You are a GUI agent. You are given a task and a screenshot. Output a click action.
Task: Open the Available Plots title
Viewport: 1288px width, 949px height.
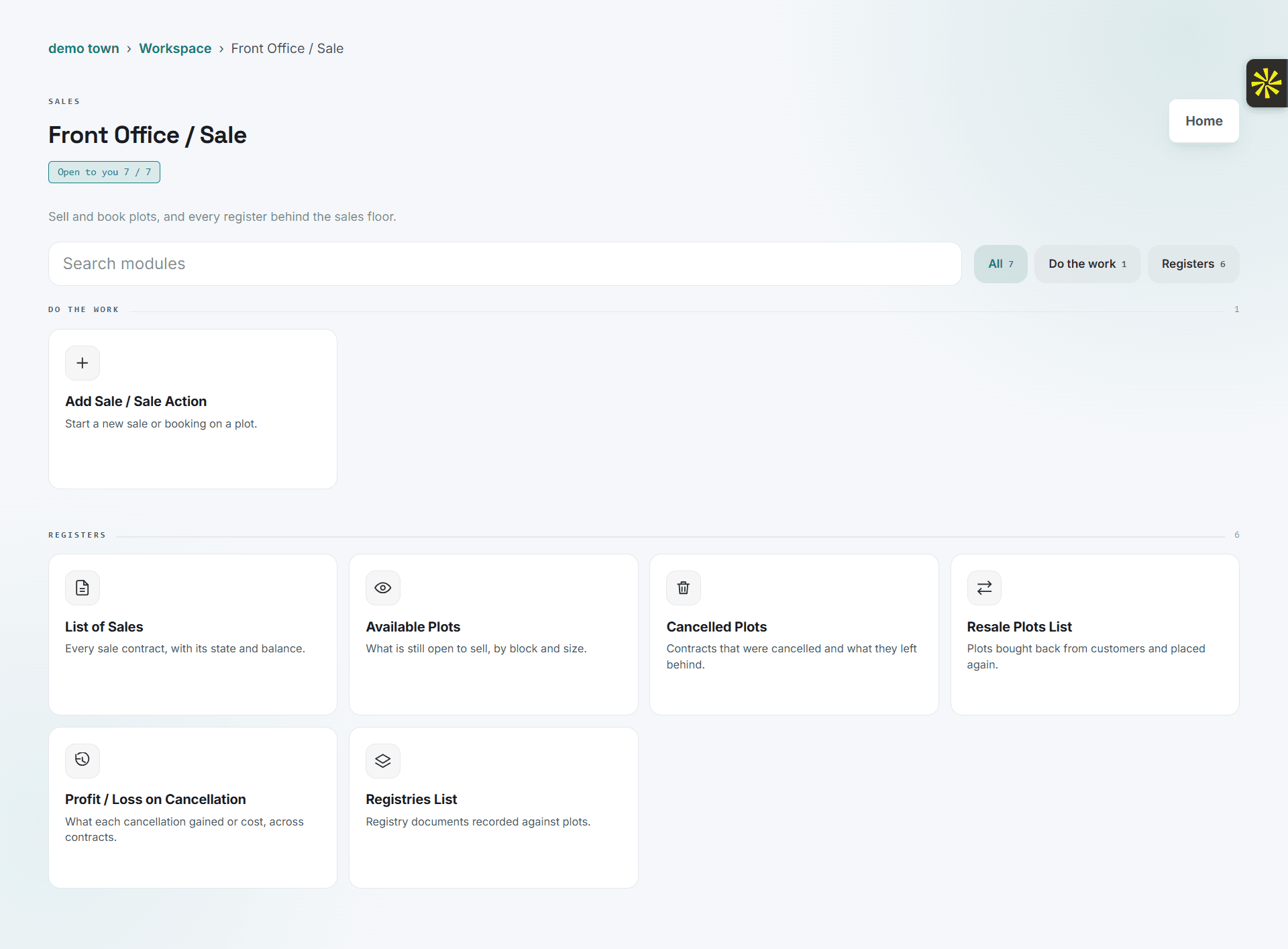413,627
